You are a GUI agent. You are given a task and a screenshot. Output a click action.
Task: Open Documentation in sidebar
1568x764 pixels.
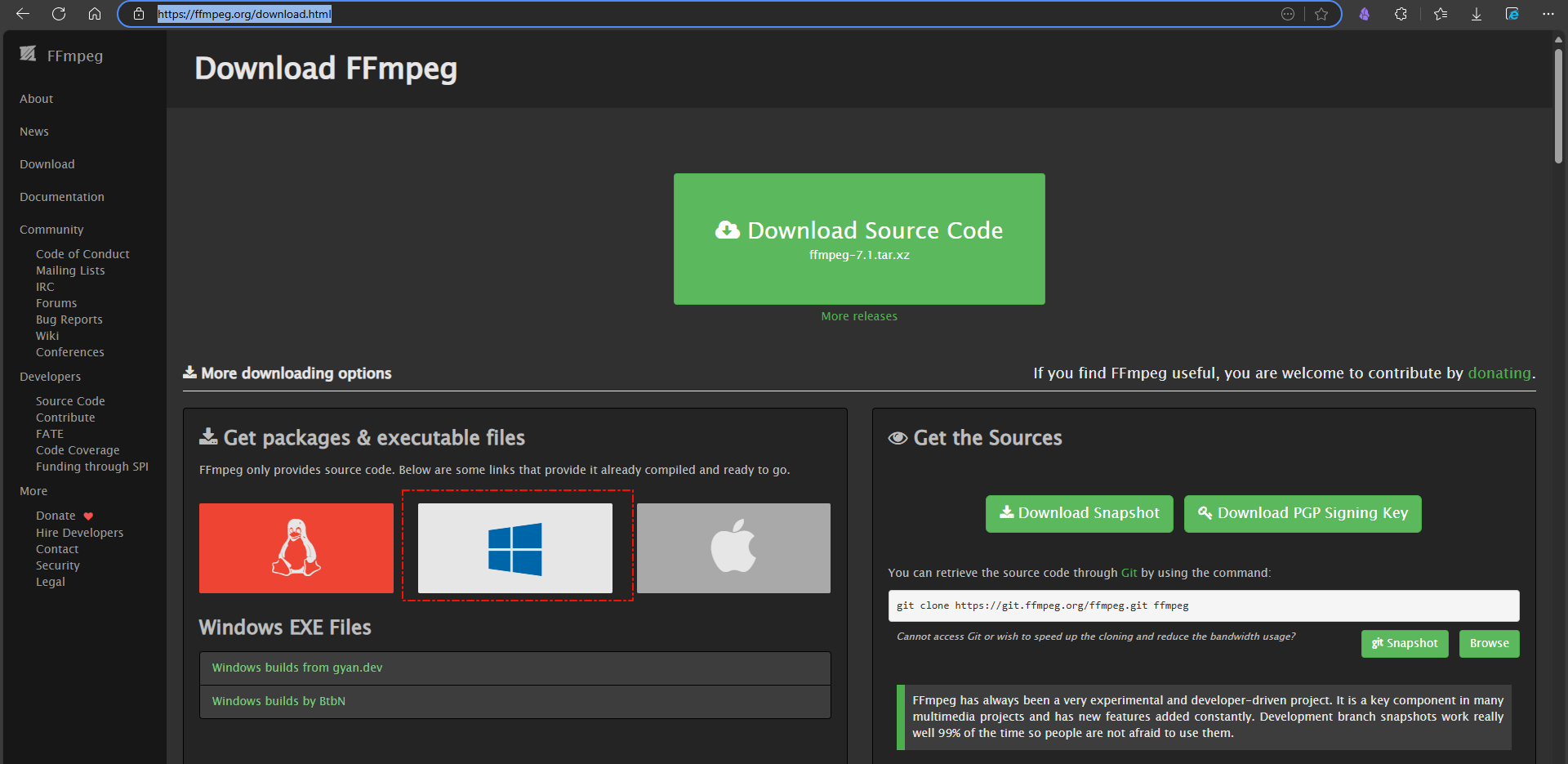point(62,197)
